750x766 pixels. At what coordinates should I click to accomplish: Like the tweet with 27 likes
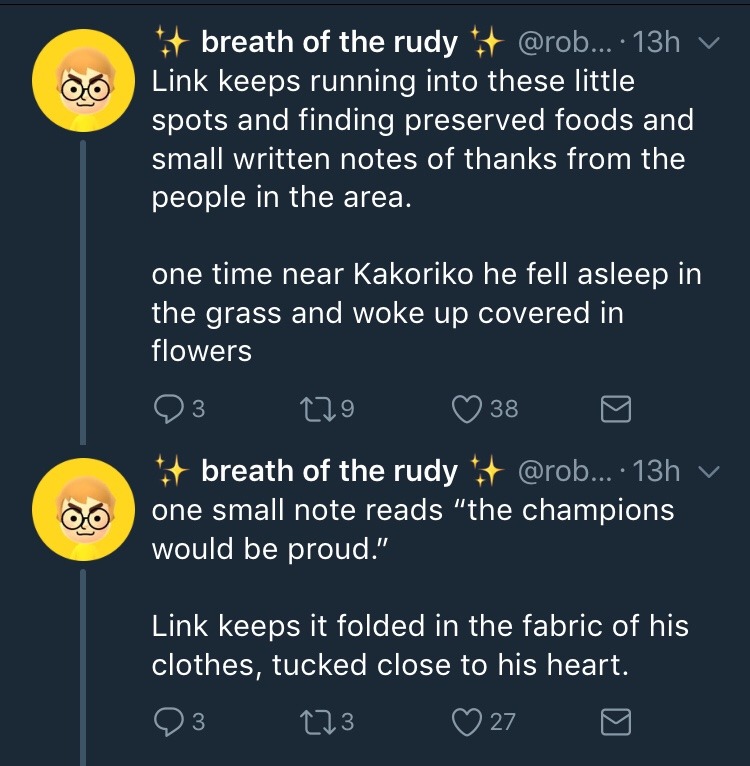pos(468,721)
